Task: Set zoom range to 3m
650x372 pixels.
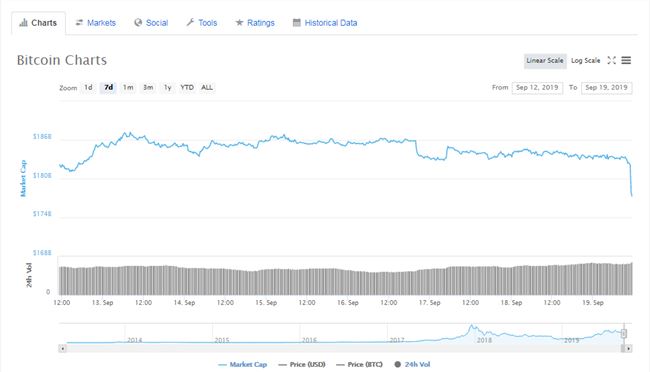Action: [148, 88]
